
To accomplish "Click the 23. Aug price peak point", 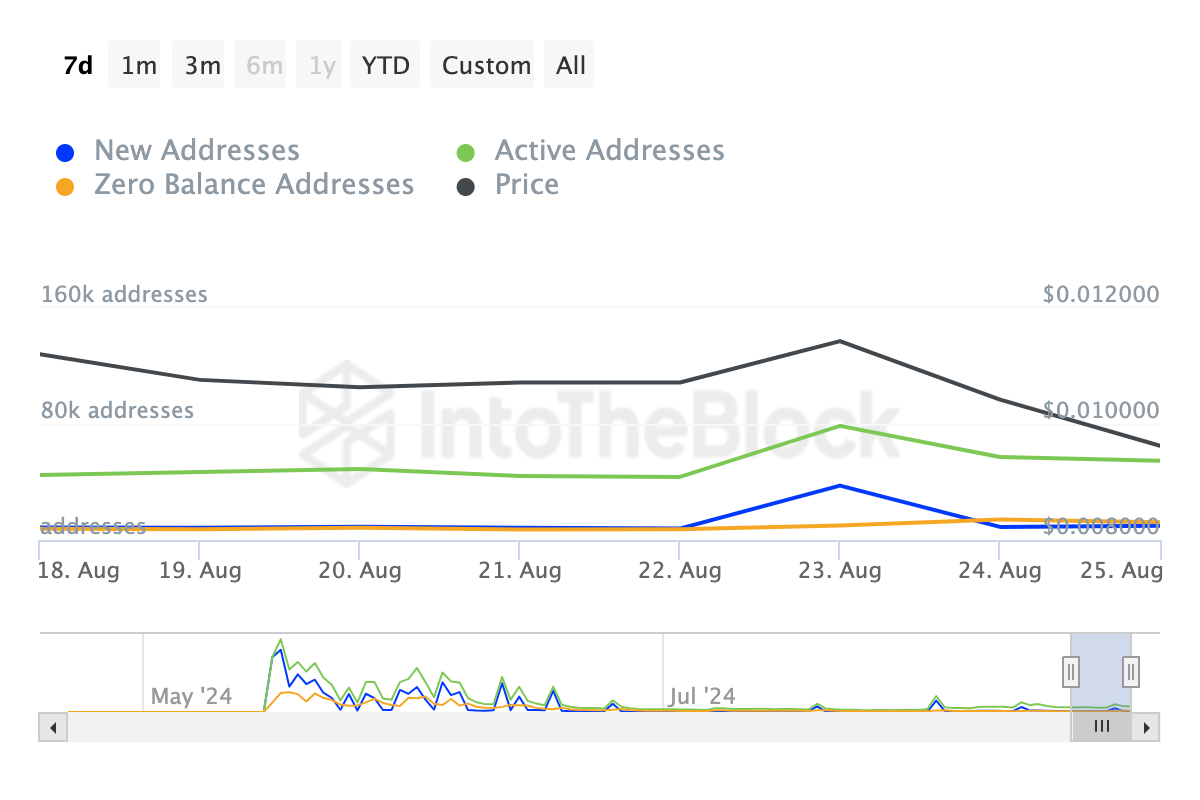I will 840,341.
